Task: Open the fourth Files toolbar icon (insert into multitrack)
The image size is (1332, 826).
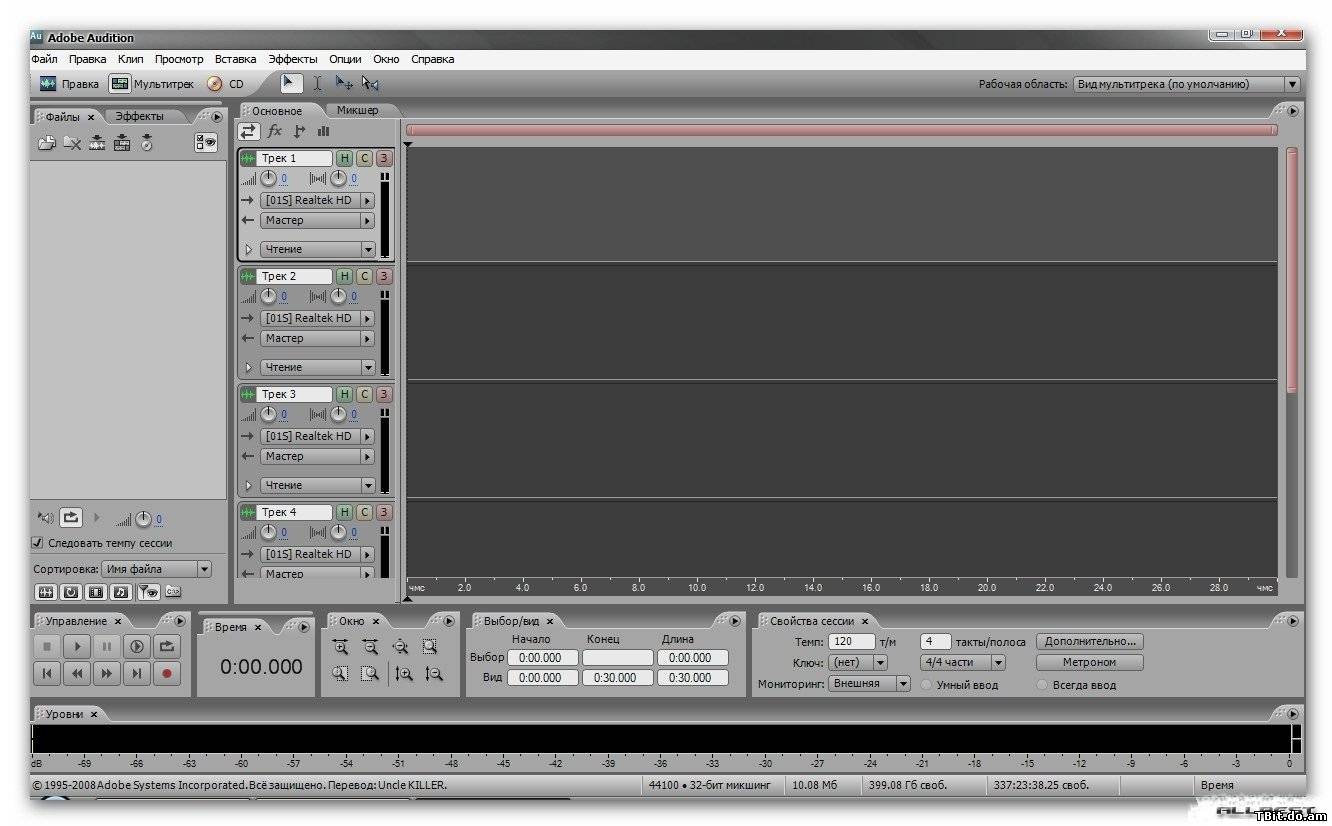Action: coord(122,143)
